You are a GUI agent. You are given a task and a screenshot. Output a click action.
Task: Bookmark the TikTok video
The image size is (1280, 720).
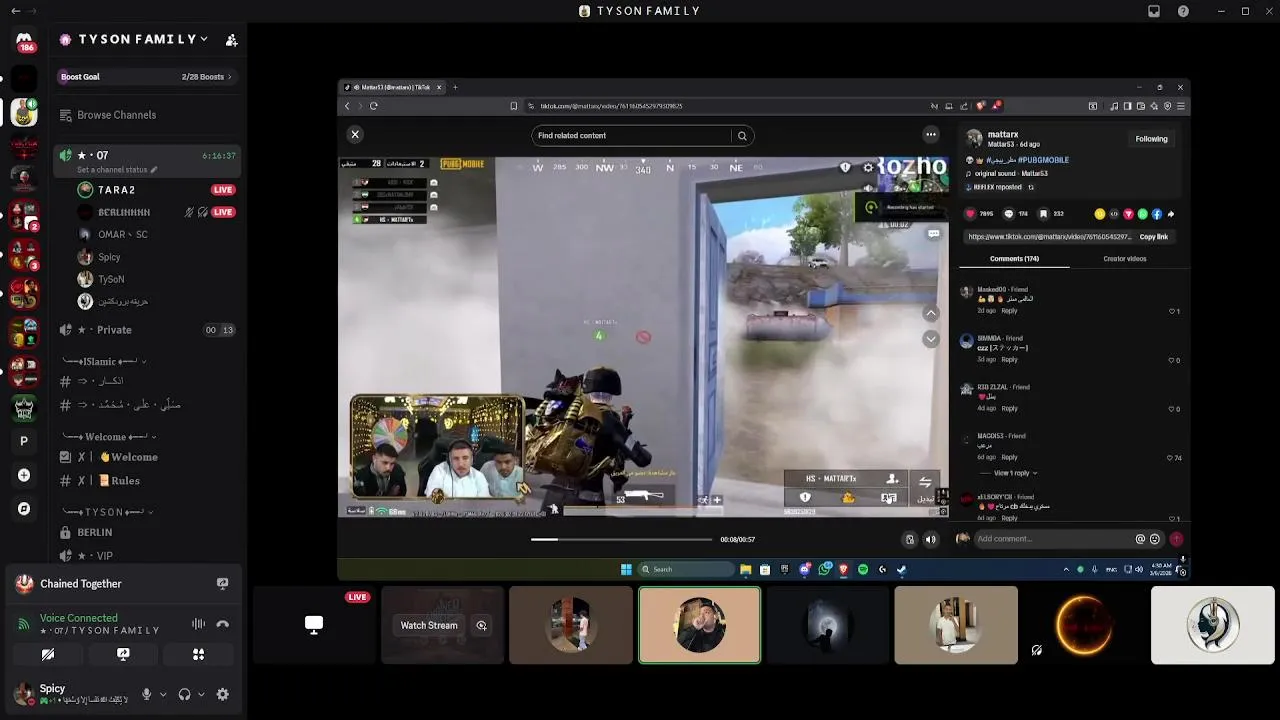coord(1043,214)
